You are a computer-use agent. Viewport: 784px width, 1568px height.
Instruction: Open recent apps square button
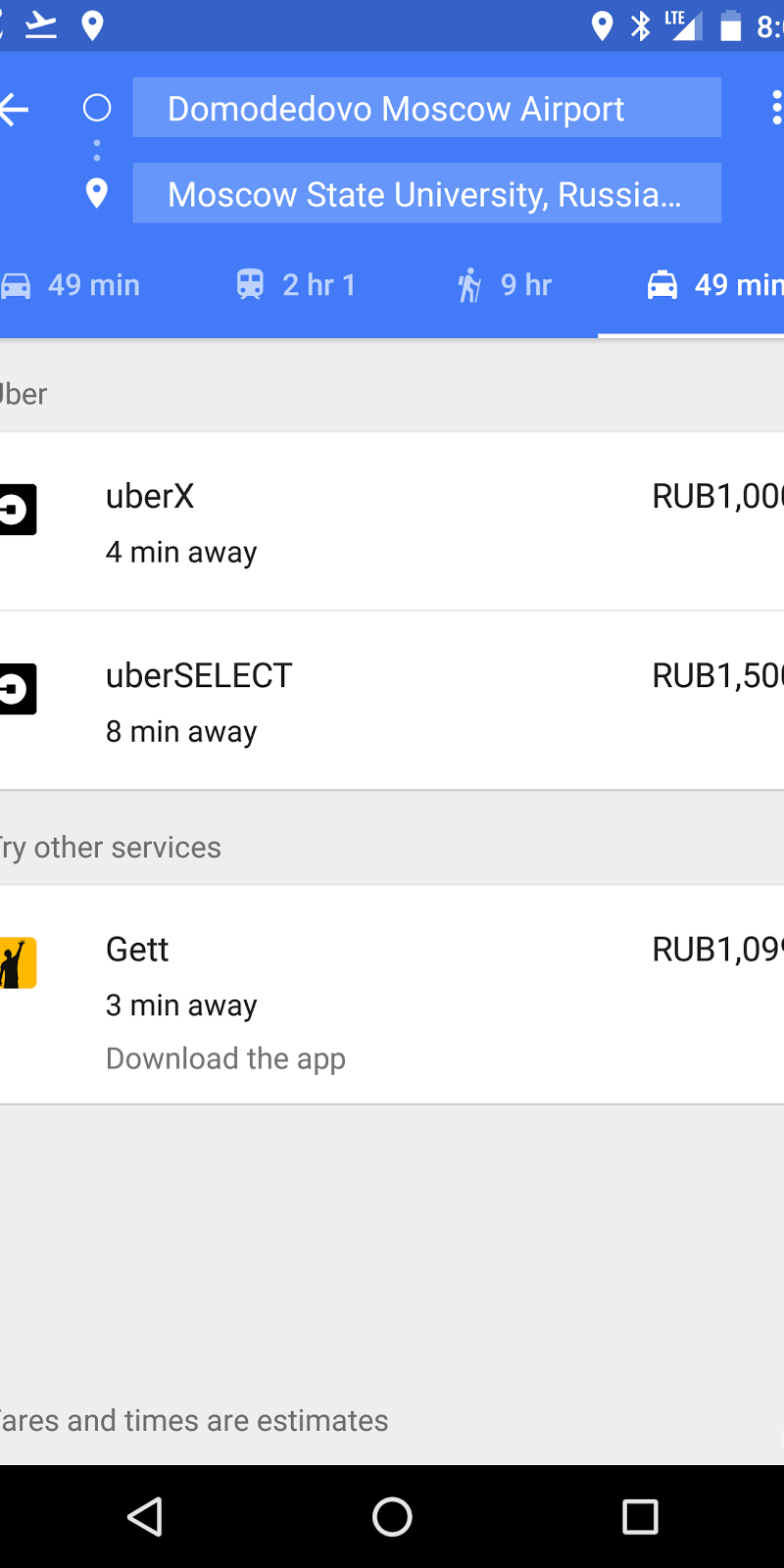click(x=640, y=1517)
